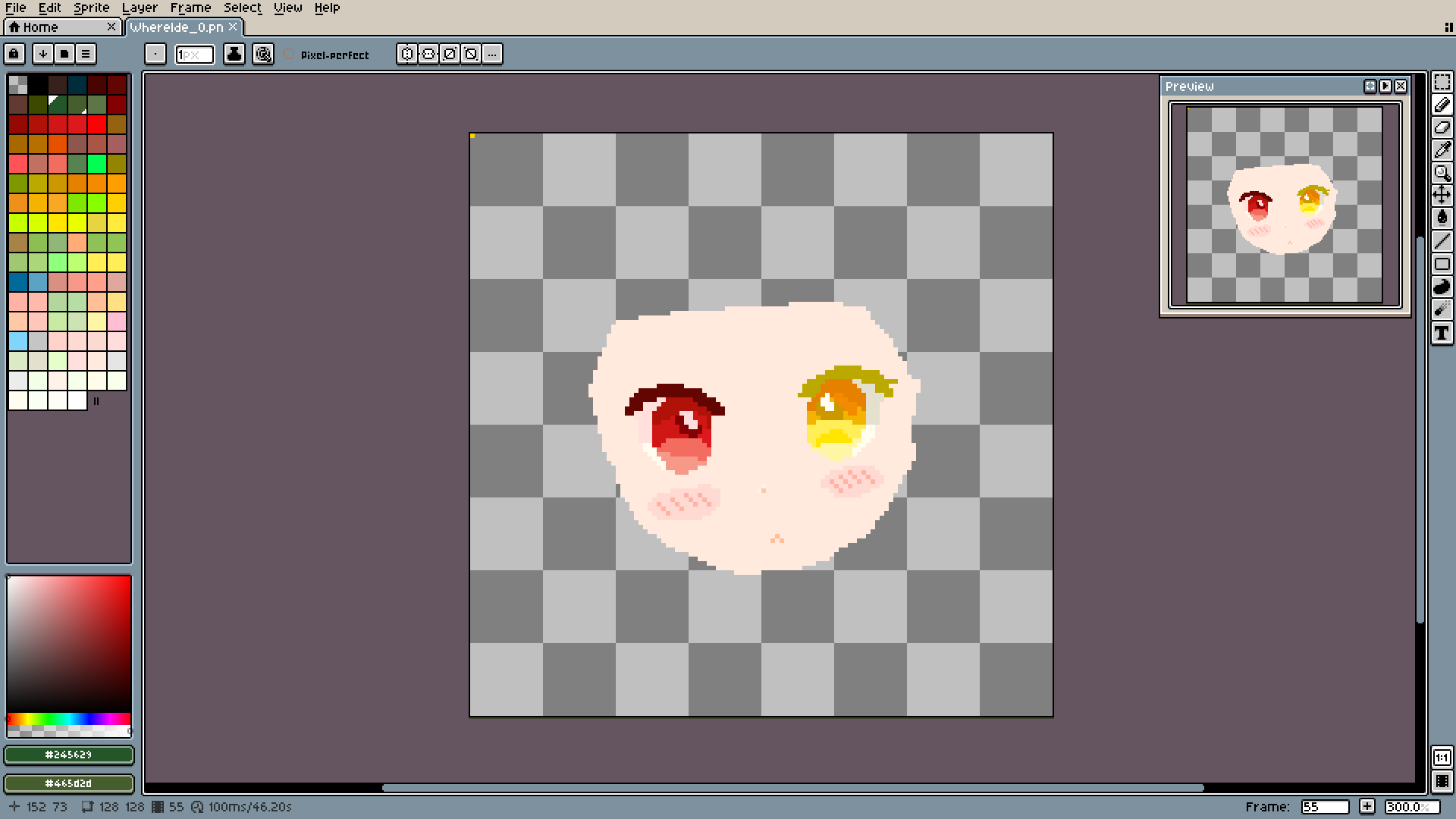Enable the Pixel-perfect checkbox

click(x=289, y=55)
